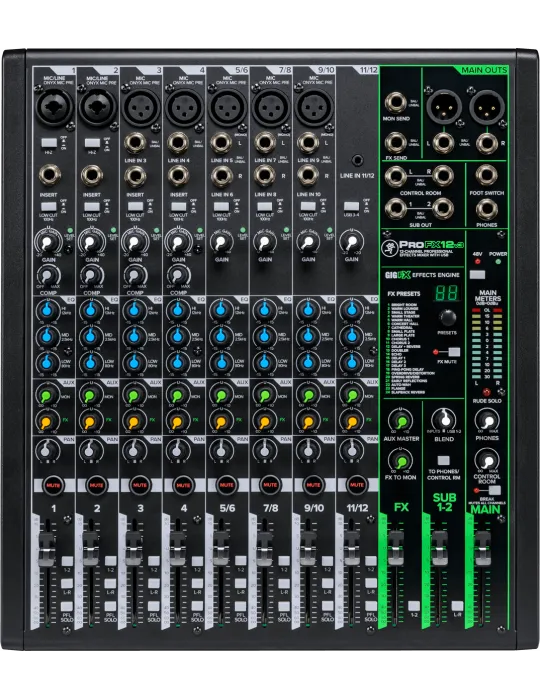Click the orange FX aux knob on channel 9/10

pyautogui.click(x=307, y=421)
